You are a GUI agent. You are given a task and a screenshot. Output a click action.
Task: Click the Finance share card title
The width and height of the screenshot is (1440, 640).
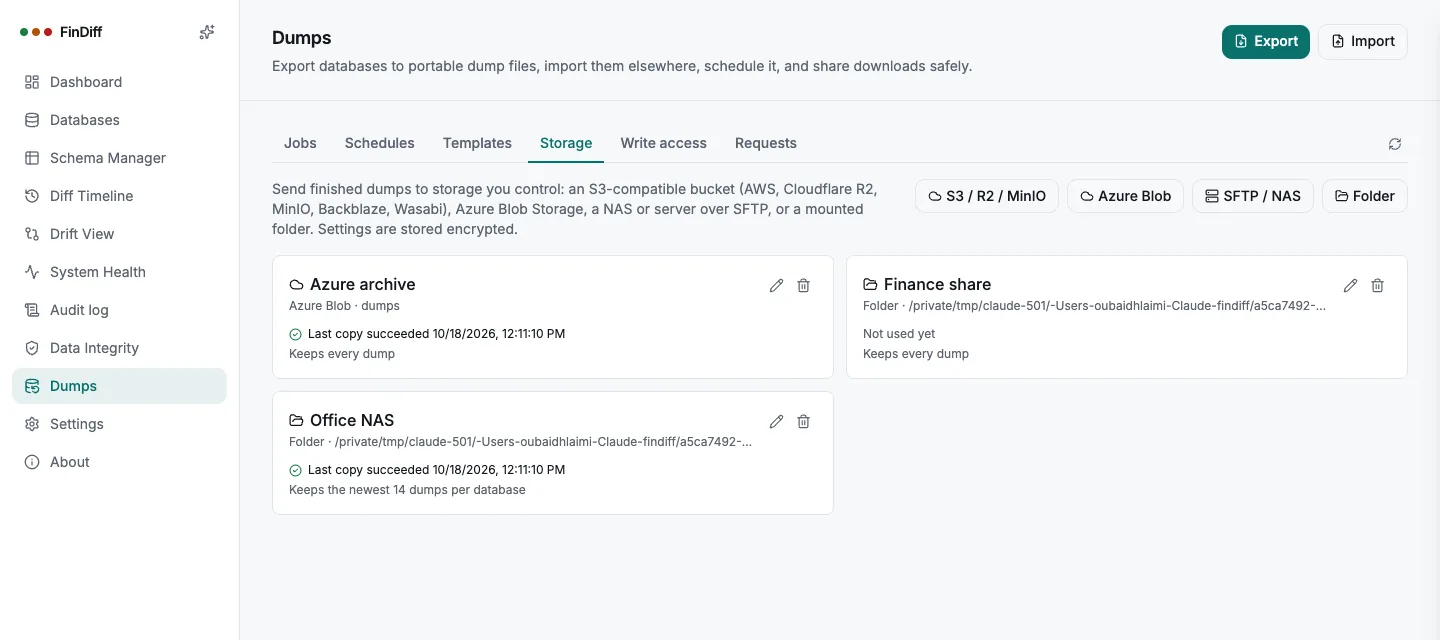coord(937,284)
